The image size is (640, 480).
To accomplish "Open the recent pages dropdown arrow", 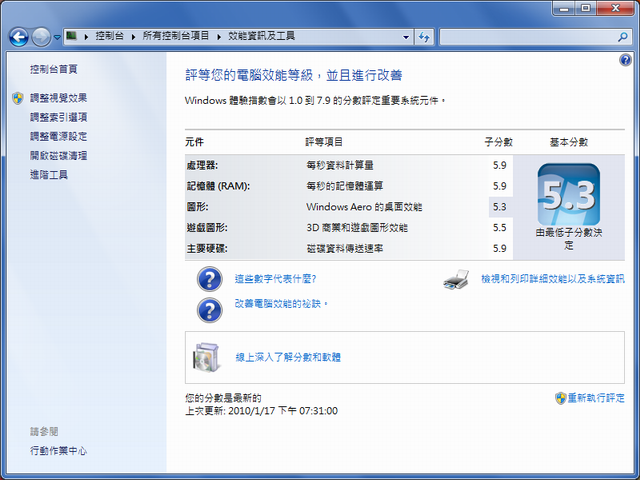I will [x=57, y=37].
